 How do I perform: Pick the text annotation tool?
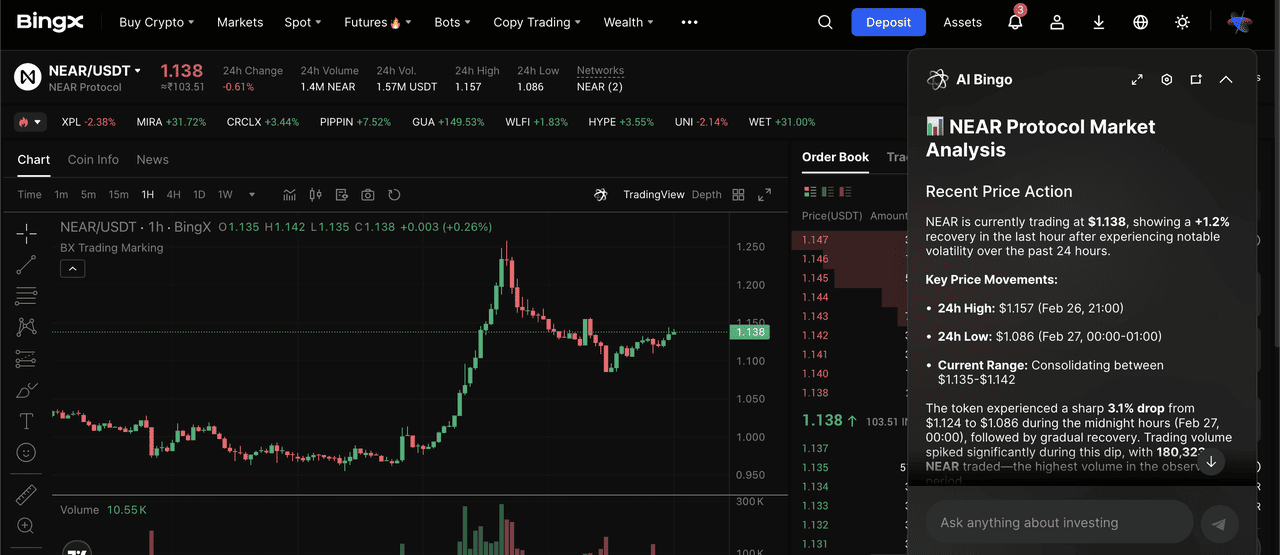click(x=26, y=421)
